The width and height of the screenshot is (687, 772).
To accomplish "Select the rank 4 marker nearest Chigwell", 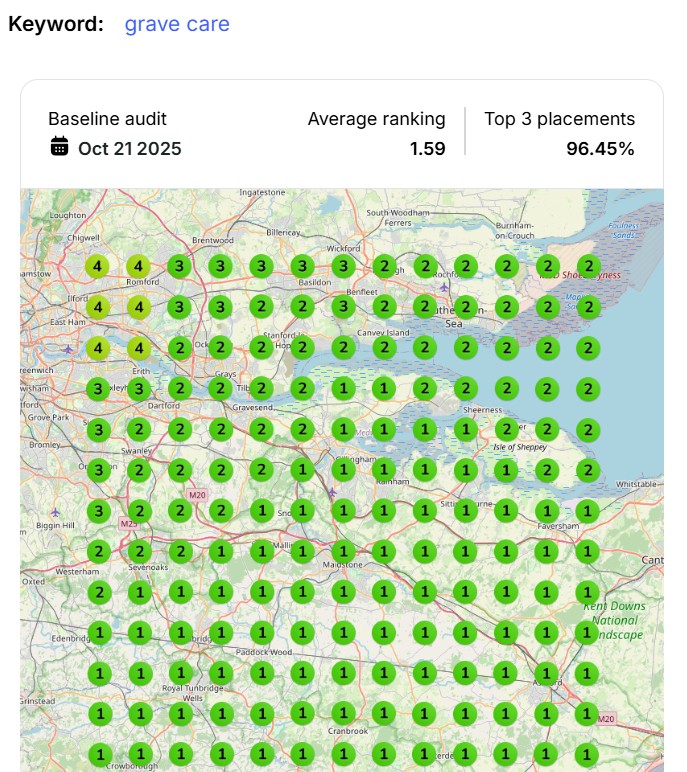I will [97, 266].
